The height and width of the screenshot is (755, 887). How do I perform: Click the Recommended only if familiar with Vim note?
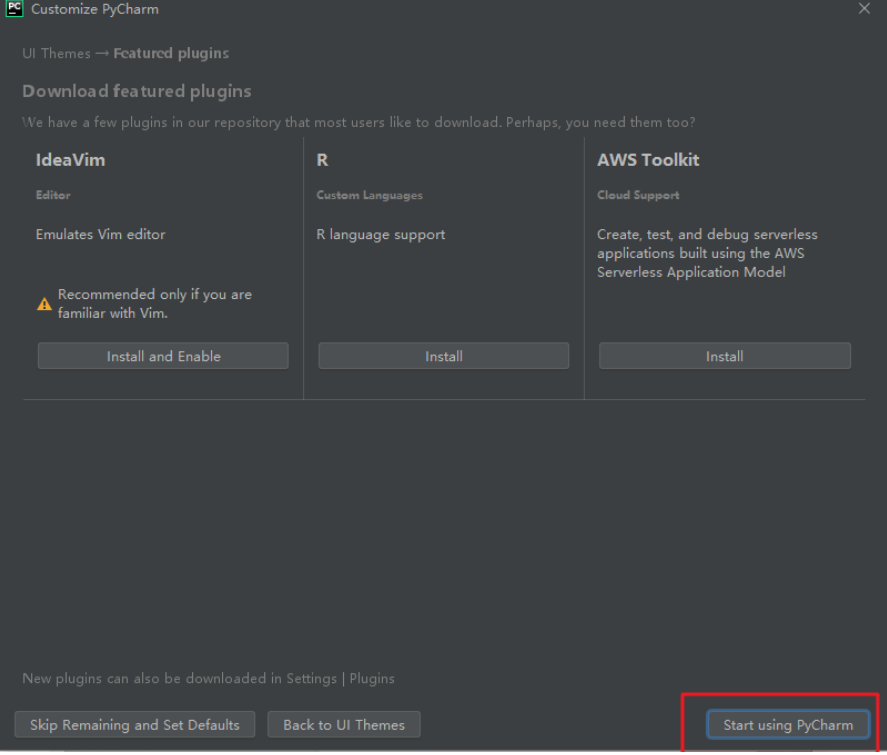coord(154,304)
